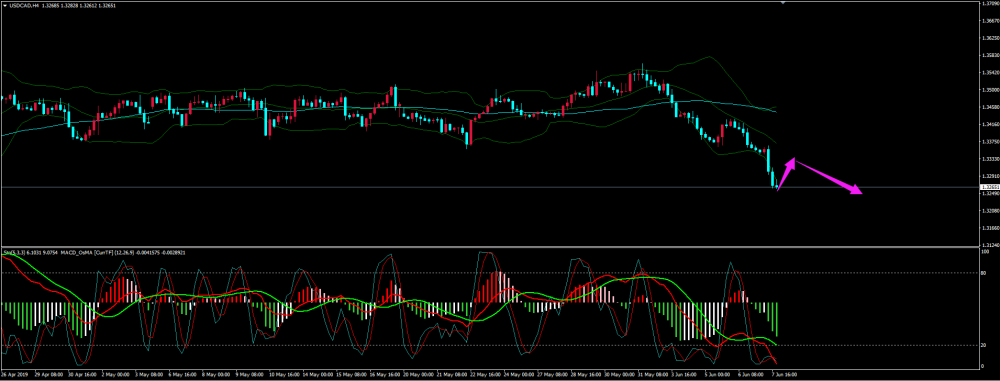This screenshot has width=1000, height=381.
Task: Click time axis label 7 Jun 16:00
Action: click(784, 375)
